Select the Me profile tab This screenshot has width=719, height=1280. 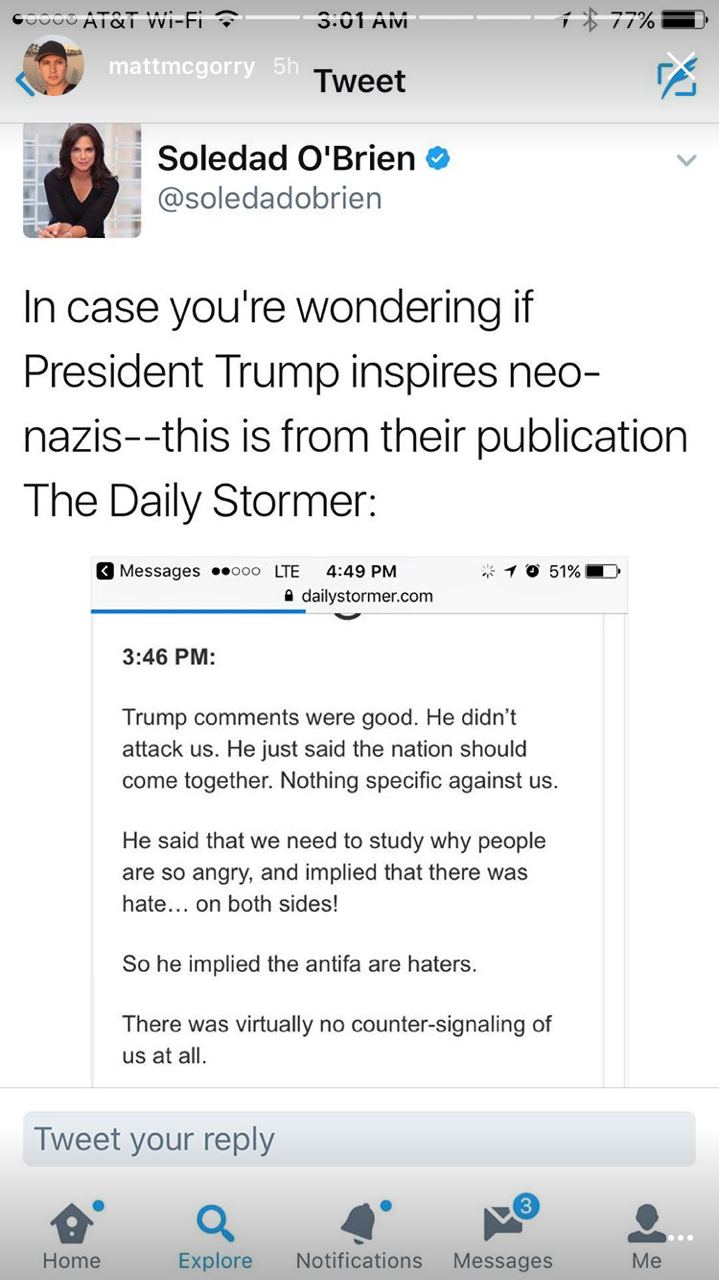tap(646, 1234)
